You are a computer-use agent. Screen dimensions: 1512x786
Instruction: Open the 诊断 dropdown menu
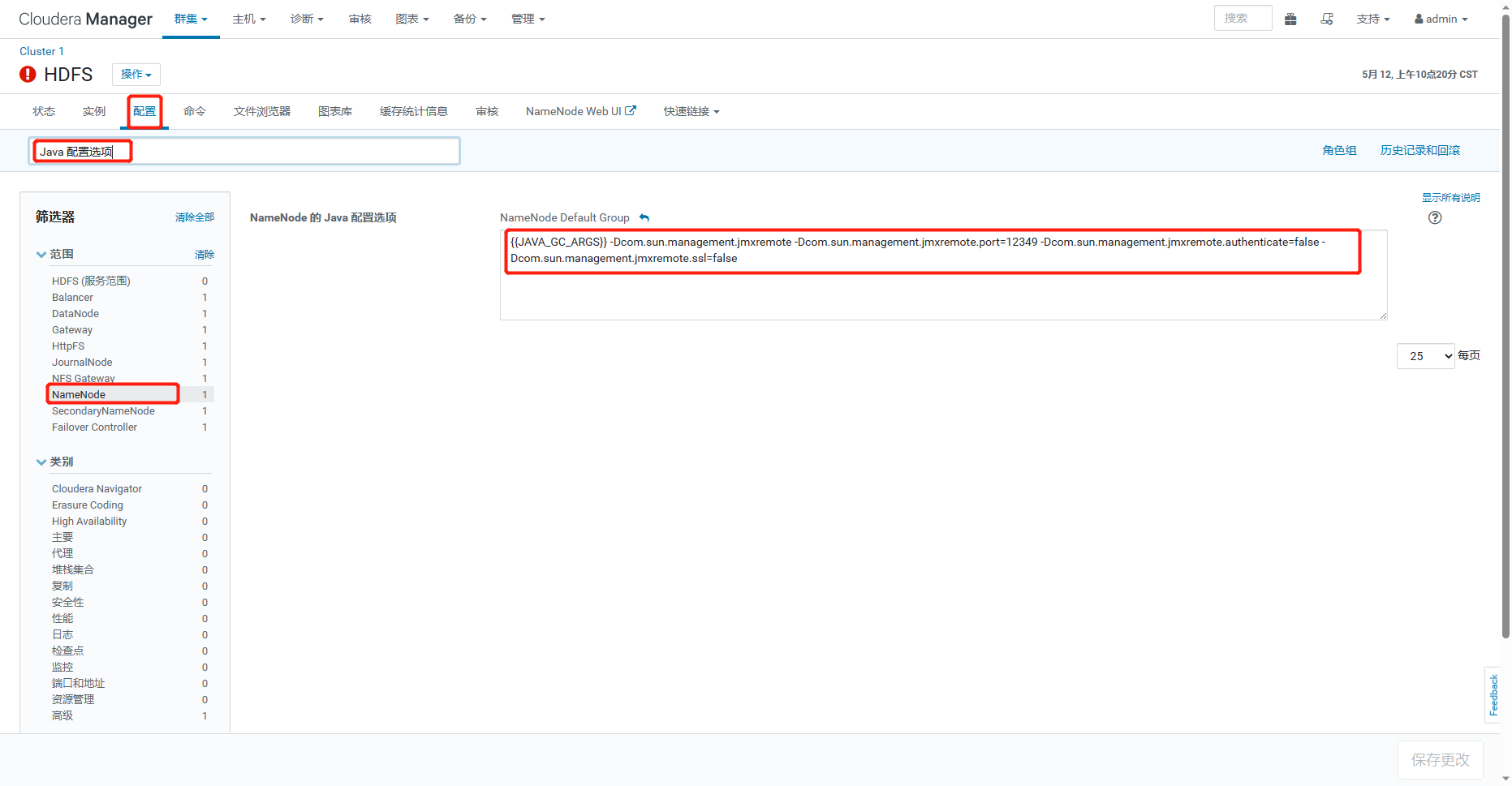tap(307, 19)
